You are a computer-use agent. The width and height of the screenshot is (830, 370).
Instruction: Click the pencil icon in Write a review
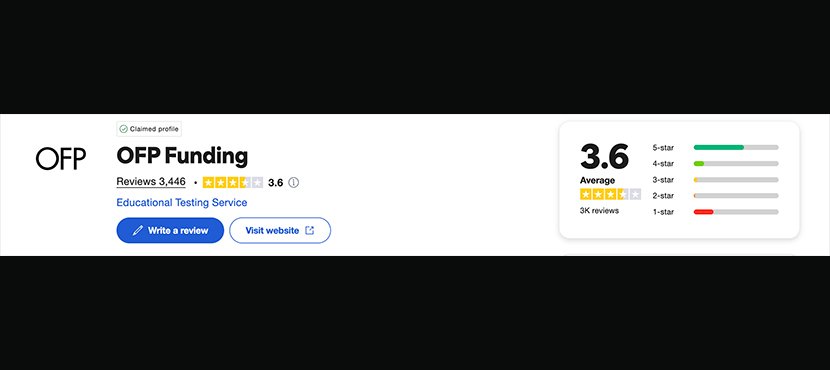click(x=138, y=231)
